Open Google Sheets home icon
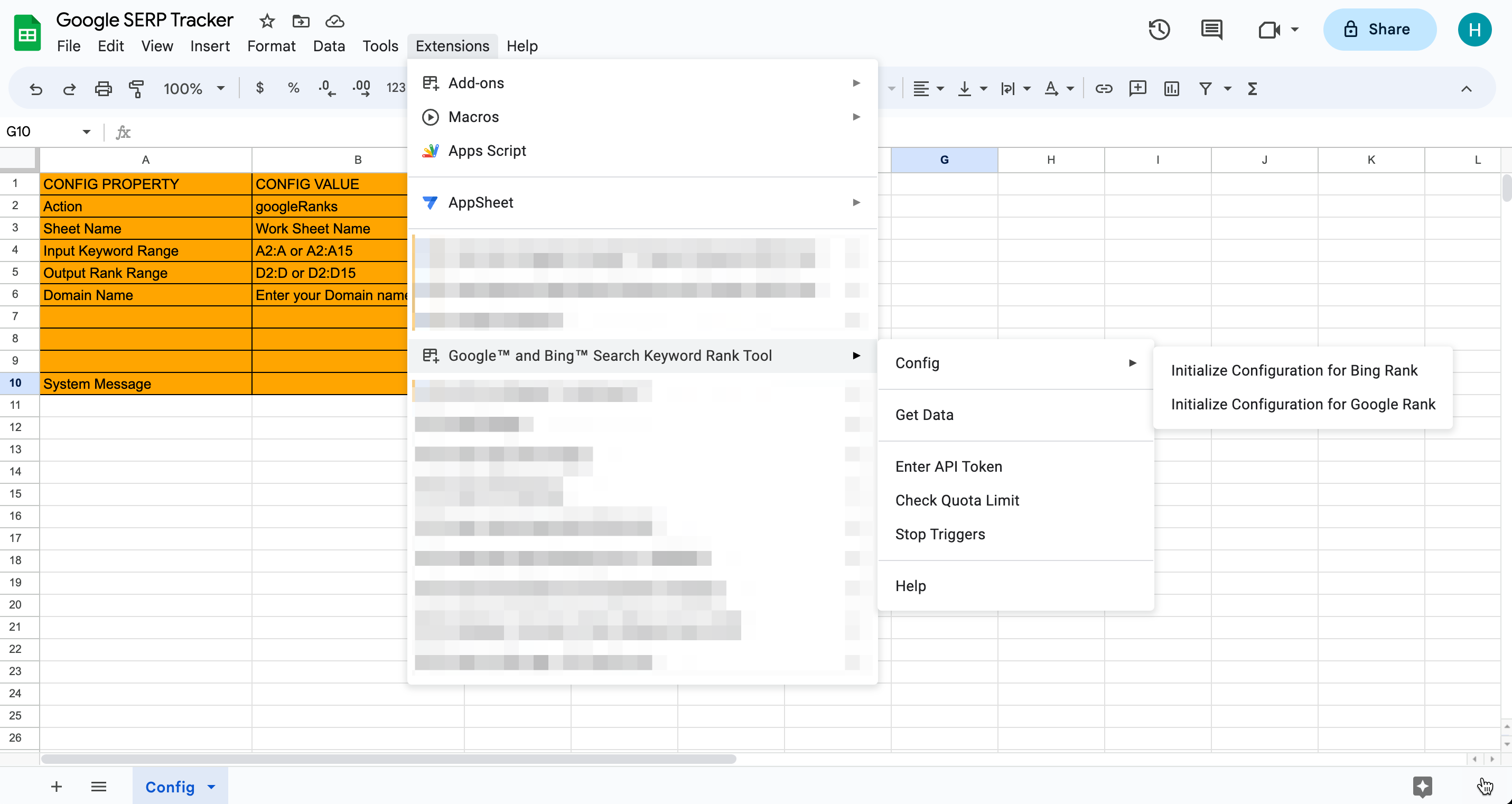Viewport: 1512px width, 804px height. 27,33
